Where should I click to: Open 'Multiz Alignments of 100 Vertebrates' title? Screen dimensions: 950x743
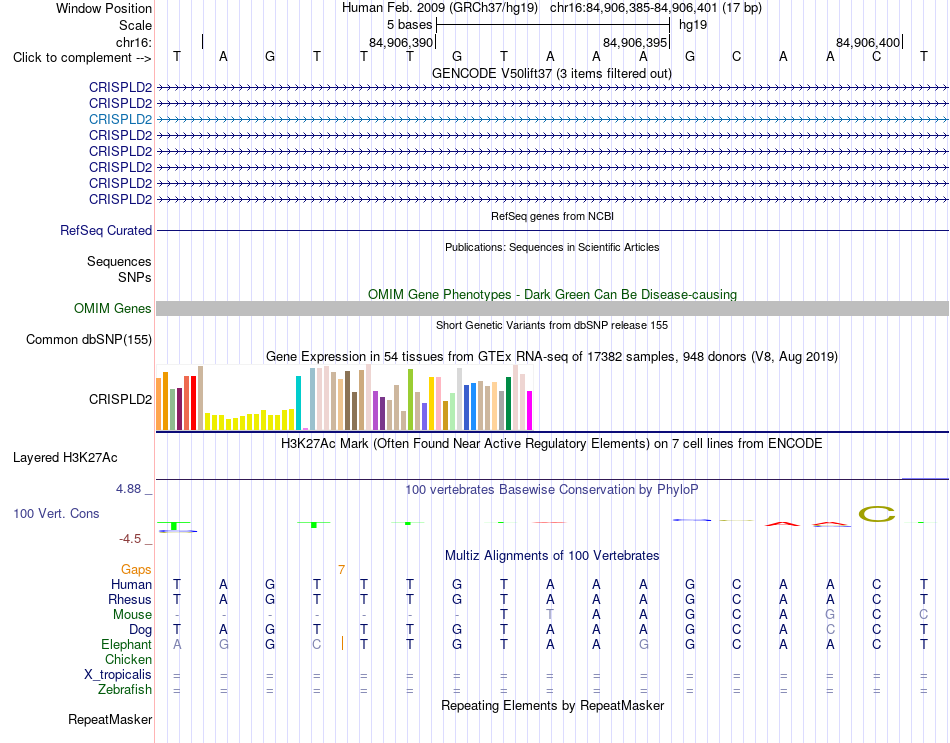coord(552,555)
